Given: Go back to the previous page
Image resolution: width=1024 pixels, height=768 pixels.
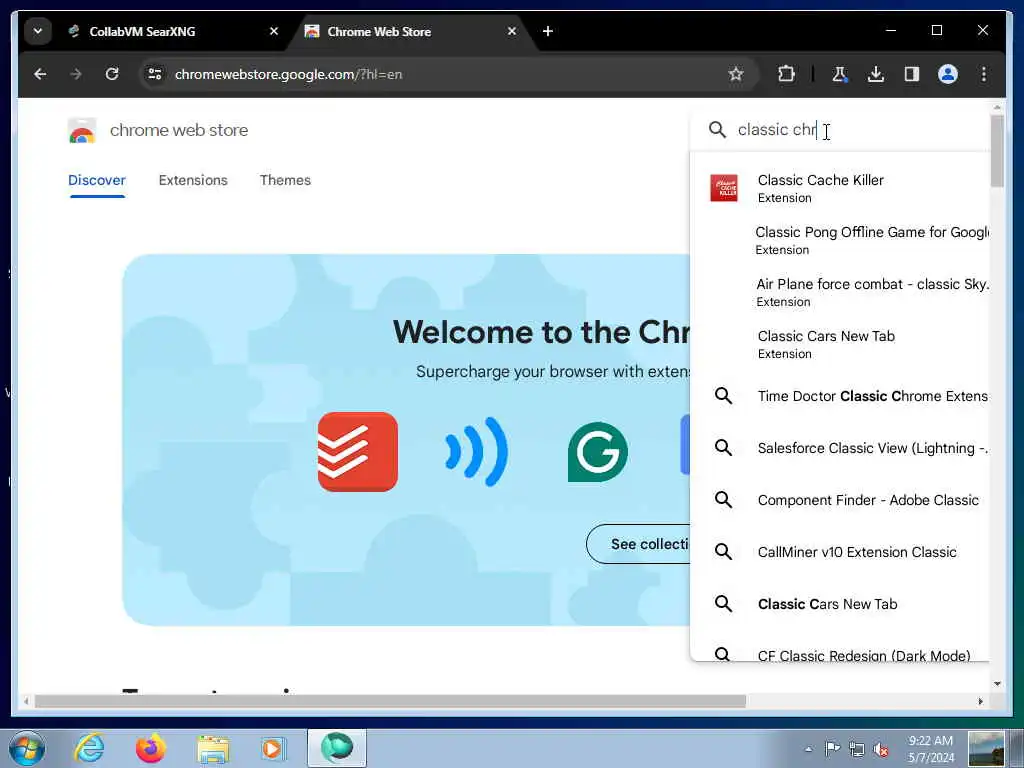Looking at the screenshot, I should 40,74.
